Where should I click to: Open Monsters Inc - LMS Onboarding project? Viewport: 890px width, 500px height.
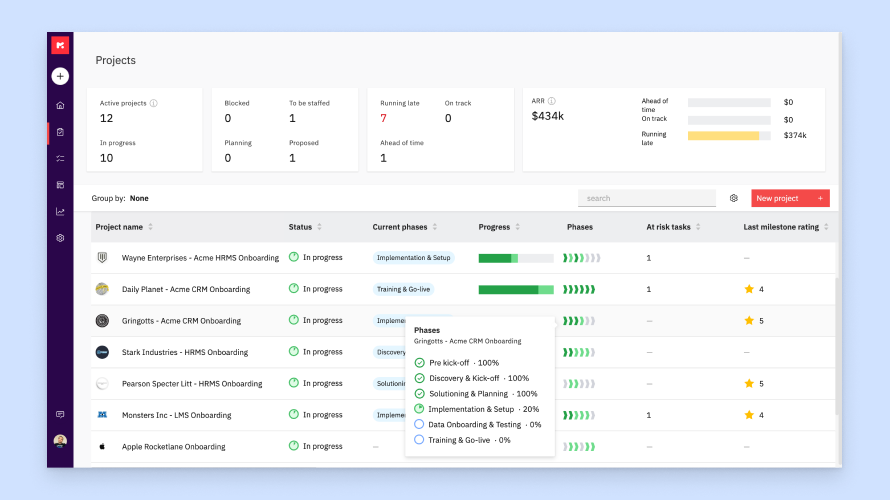click(x=176, y=415)
